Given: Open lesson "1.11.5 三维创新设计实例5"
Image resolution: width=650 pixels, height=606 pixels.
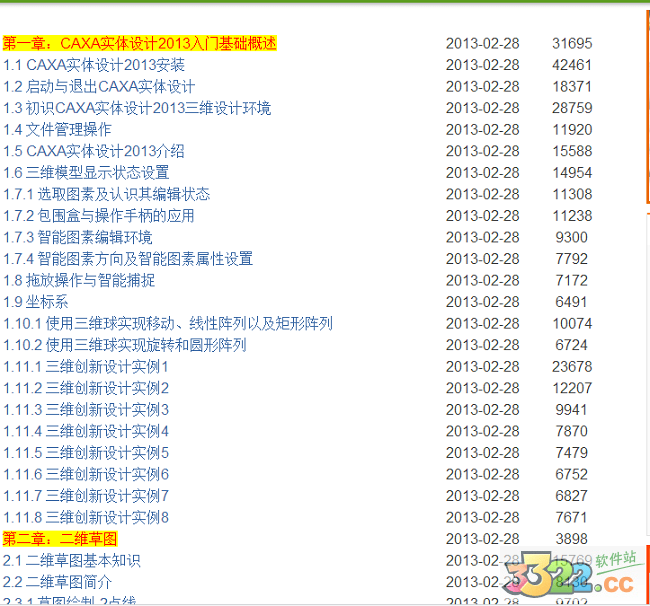Looking at the screenshot, I should (x=86, y=453).
